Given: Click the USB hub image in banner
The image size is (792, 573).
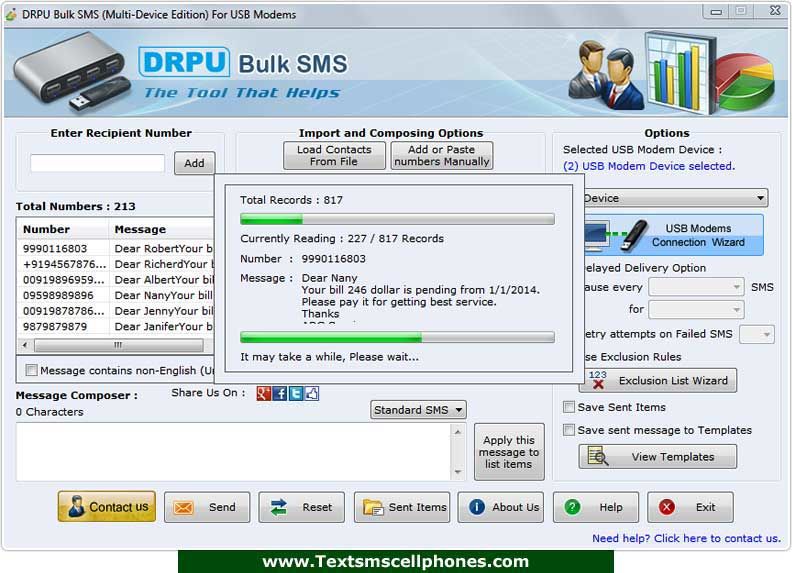Looking at the screenshot, I should click(x=72, y=71).
